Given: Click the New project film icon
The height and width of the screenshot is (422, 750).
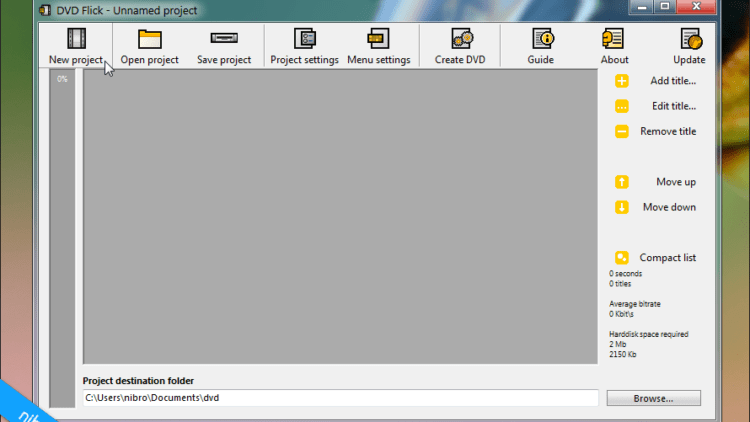Looking at the screenshot, I should point(76,39).
